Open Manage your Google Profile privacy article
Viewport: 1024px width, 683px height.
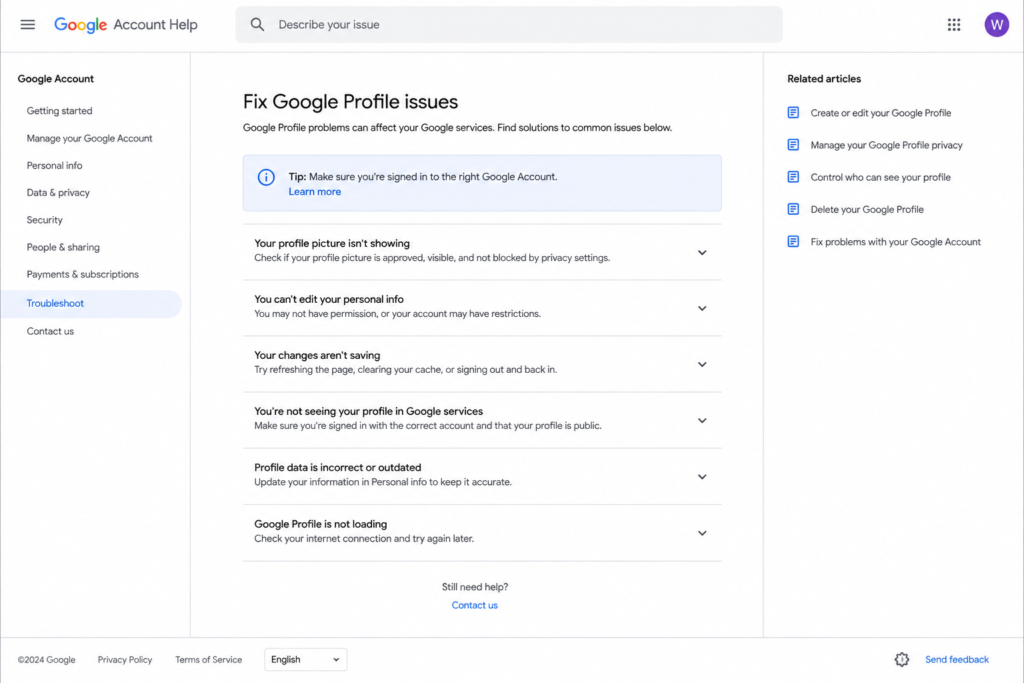point(886,145)
